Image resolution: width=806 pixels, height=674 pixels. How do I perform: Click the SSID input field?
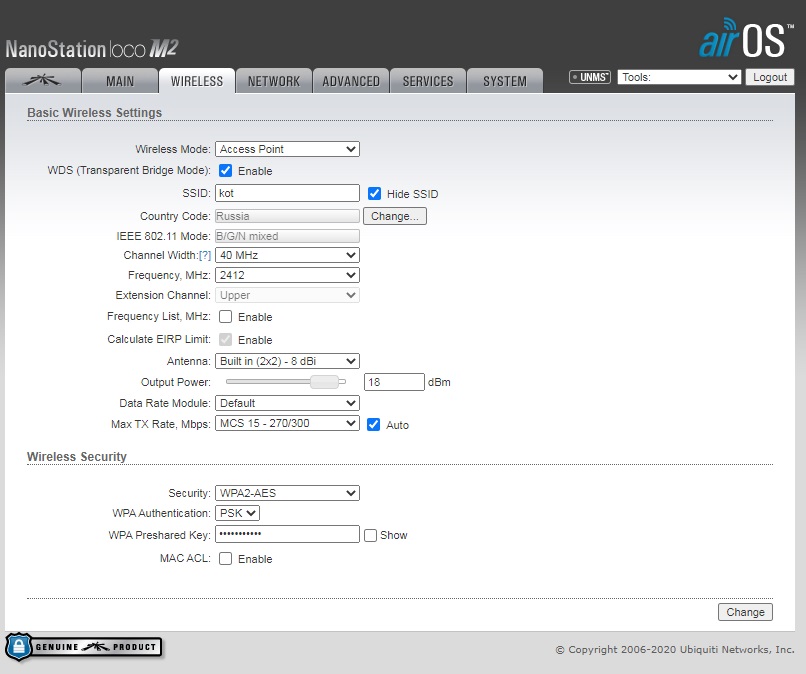[x=287, y=193]
